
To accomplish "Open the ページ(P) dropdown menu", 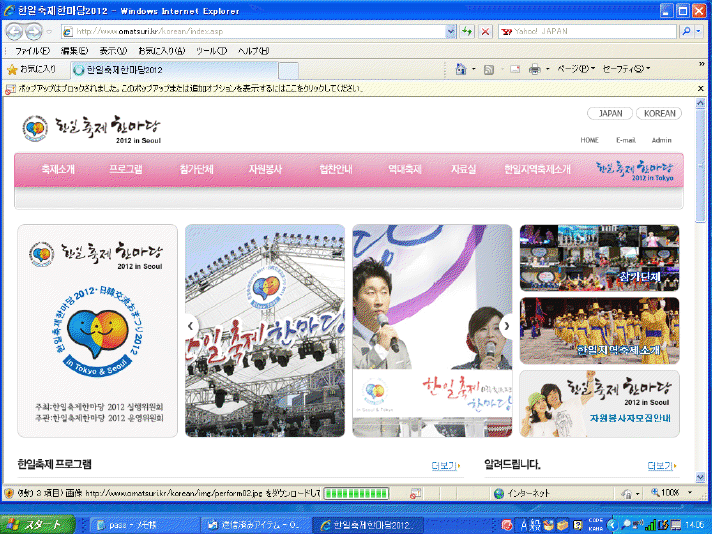I will 576,69.
